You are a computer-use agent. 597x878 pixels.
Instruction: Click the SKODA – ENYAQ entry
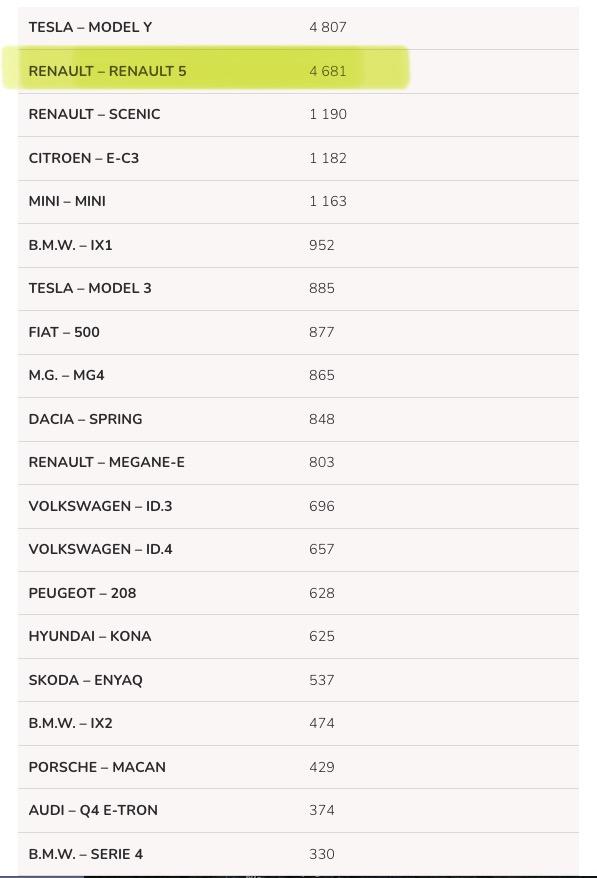click(x=298, y=680)
